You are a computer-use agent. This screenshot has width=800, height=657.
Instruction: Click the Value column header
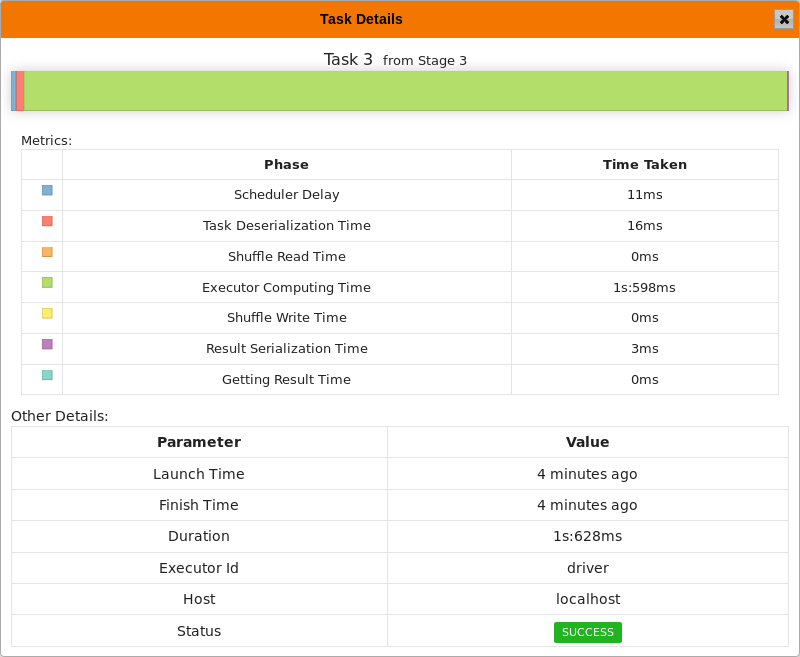[x=588, y=442]
